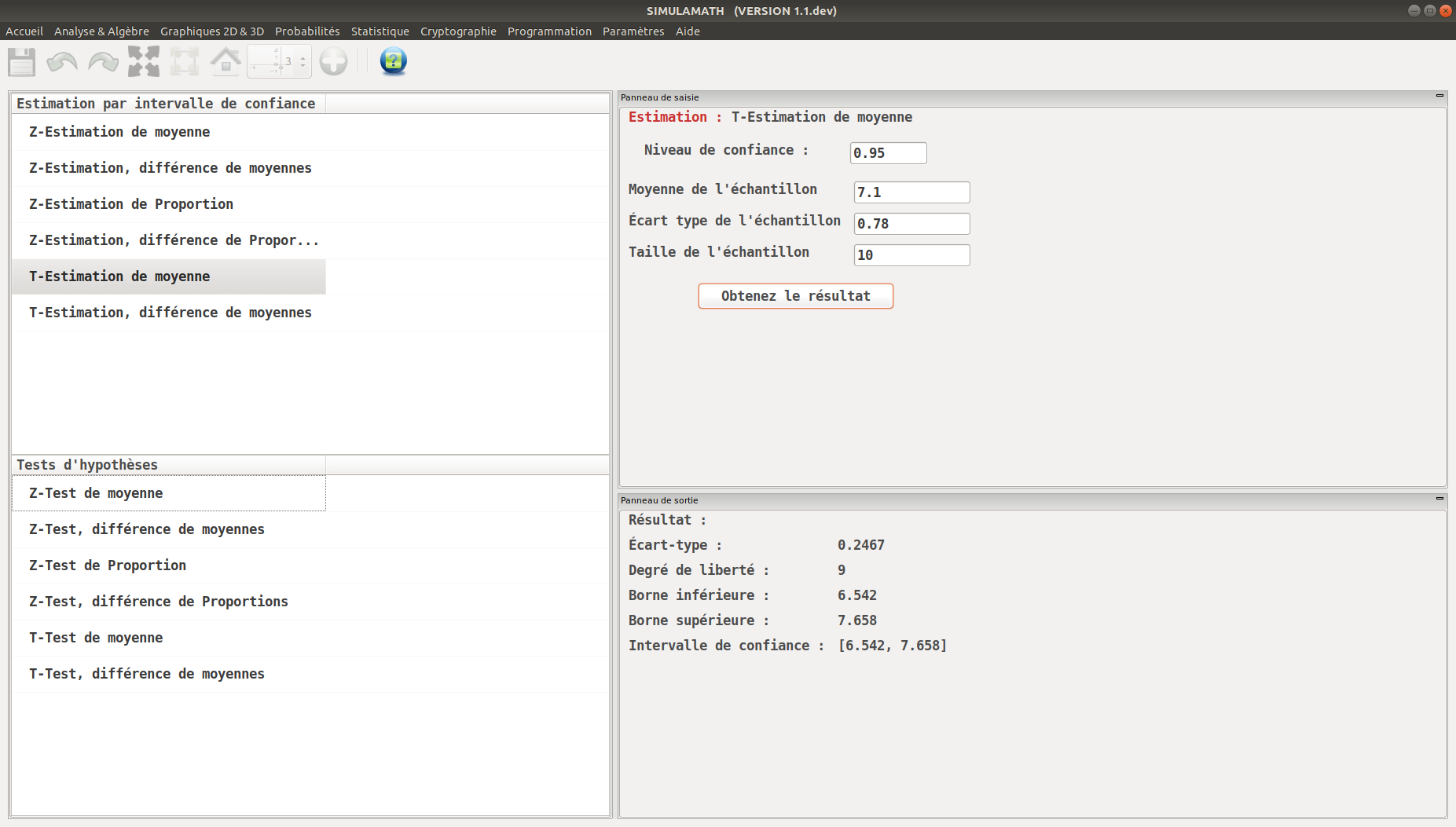Click the Home toolbar icon
1456x827 pixels.
(226, 61)
